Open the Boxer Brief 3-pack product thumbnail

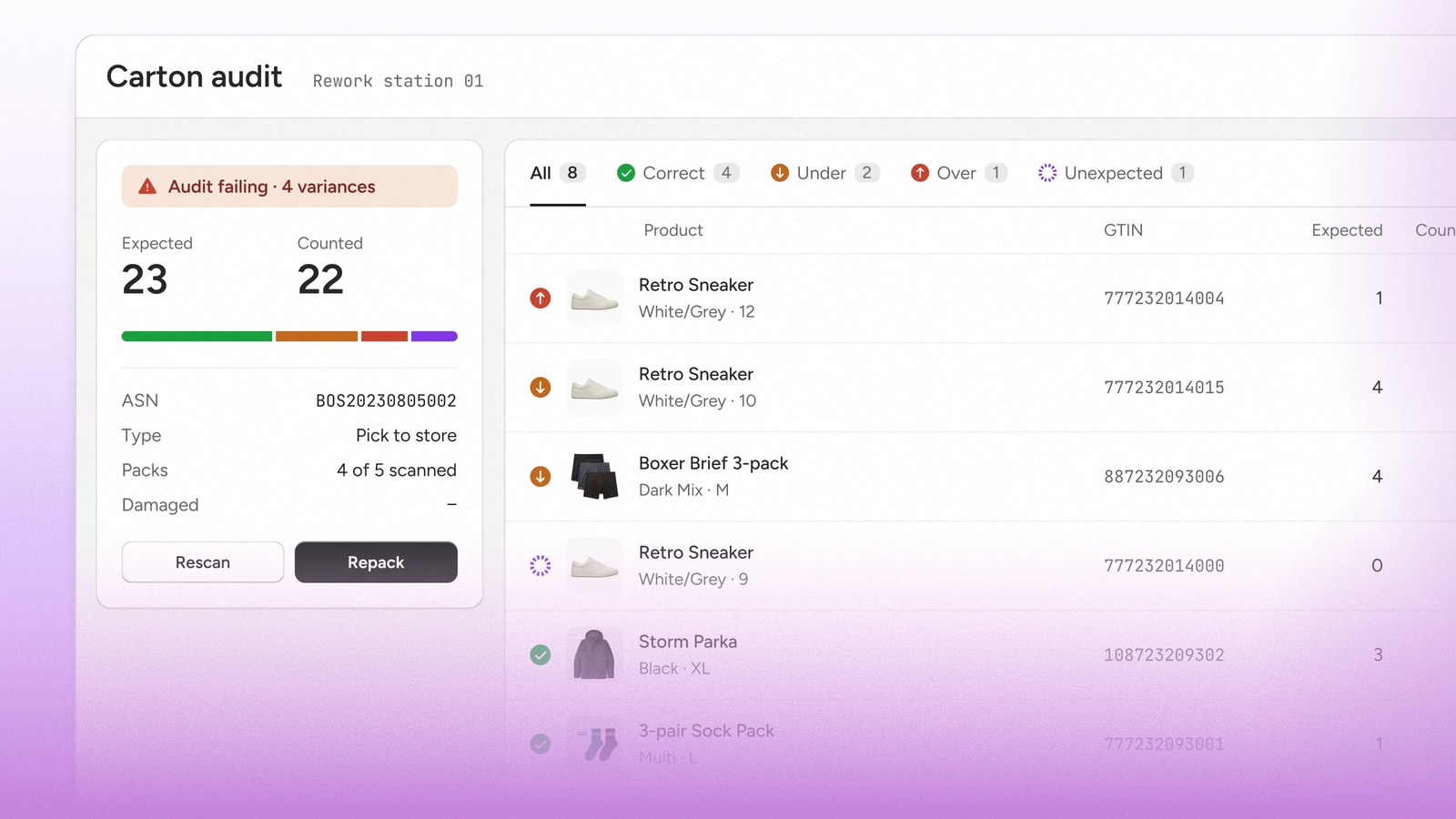pos(594,476)
